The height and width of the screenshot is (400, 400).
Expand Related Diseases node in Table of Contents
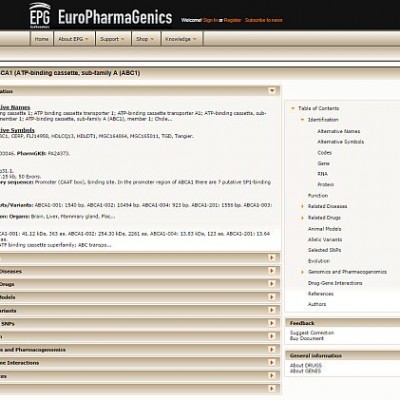[303, 206]
